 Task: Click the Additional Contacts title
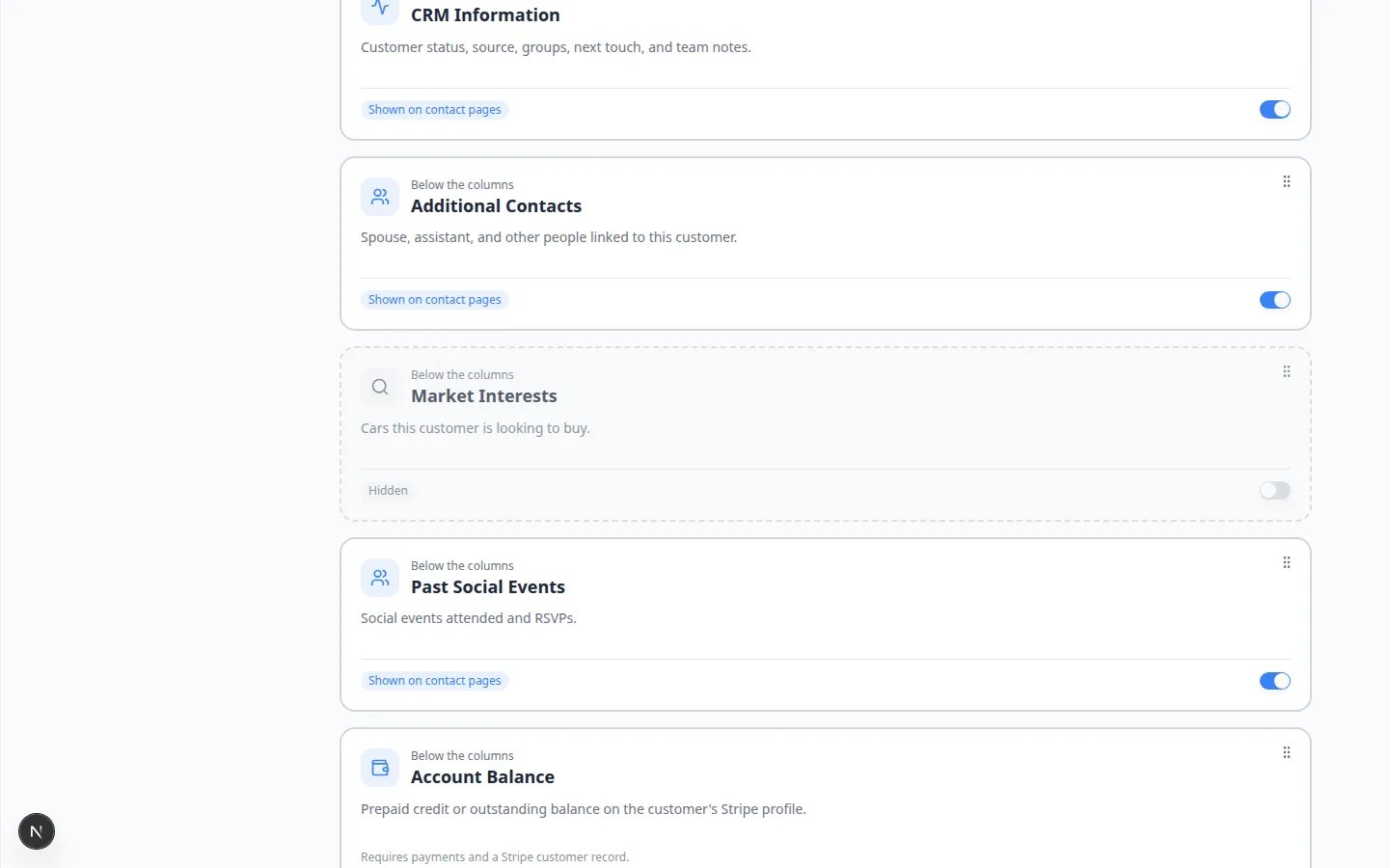click(496, 206)
